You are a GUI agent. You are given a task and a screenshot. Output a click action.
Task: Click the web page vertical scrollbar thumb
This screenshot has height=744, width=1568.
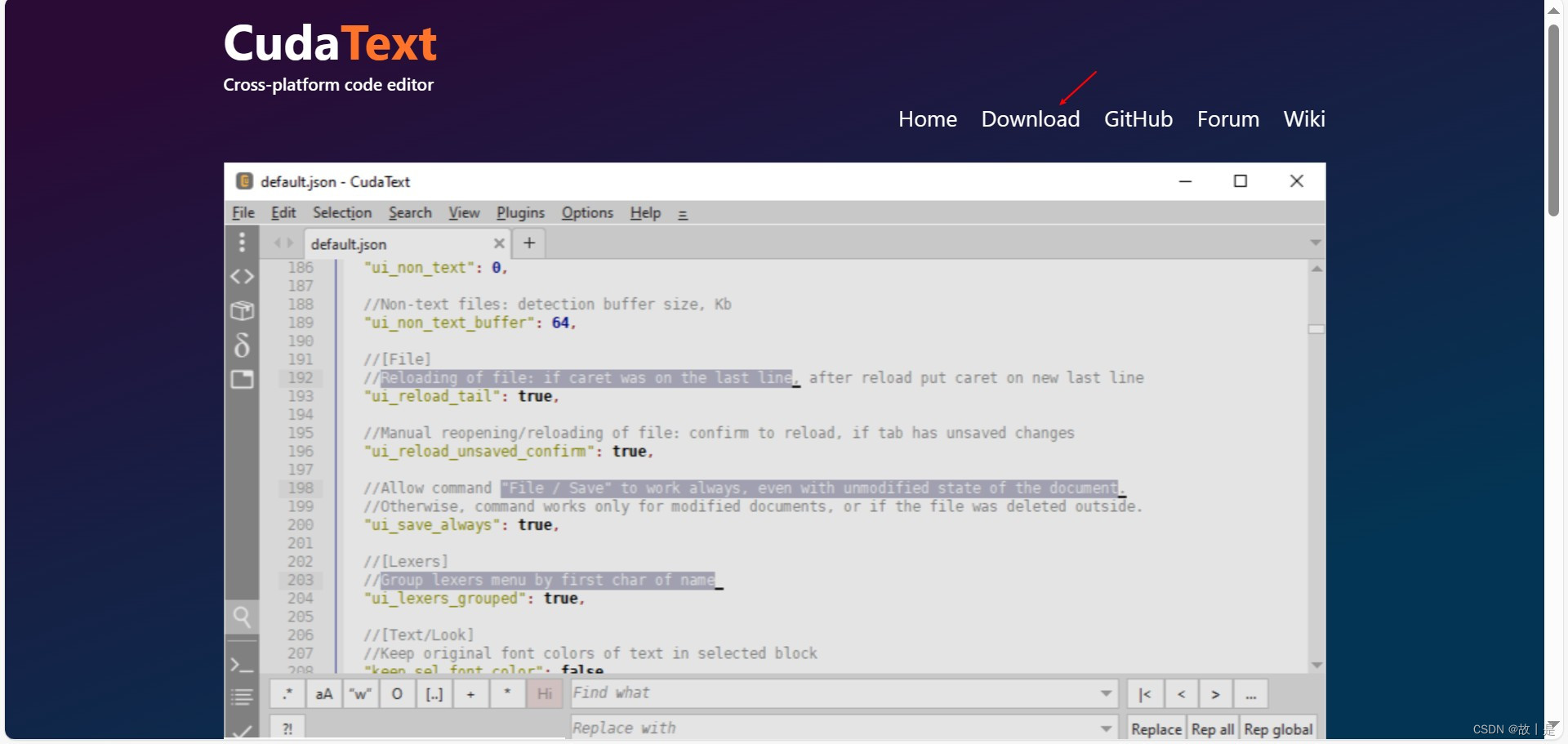(x=1553, y=120)
